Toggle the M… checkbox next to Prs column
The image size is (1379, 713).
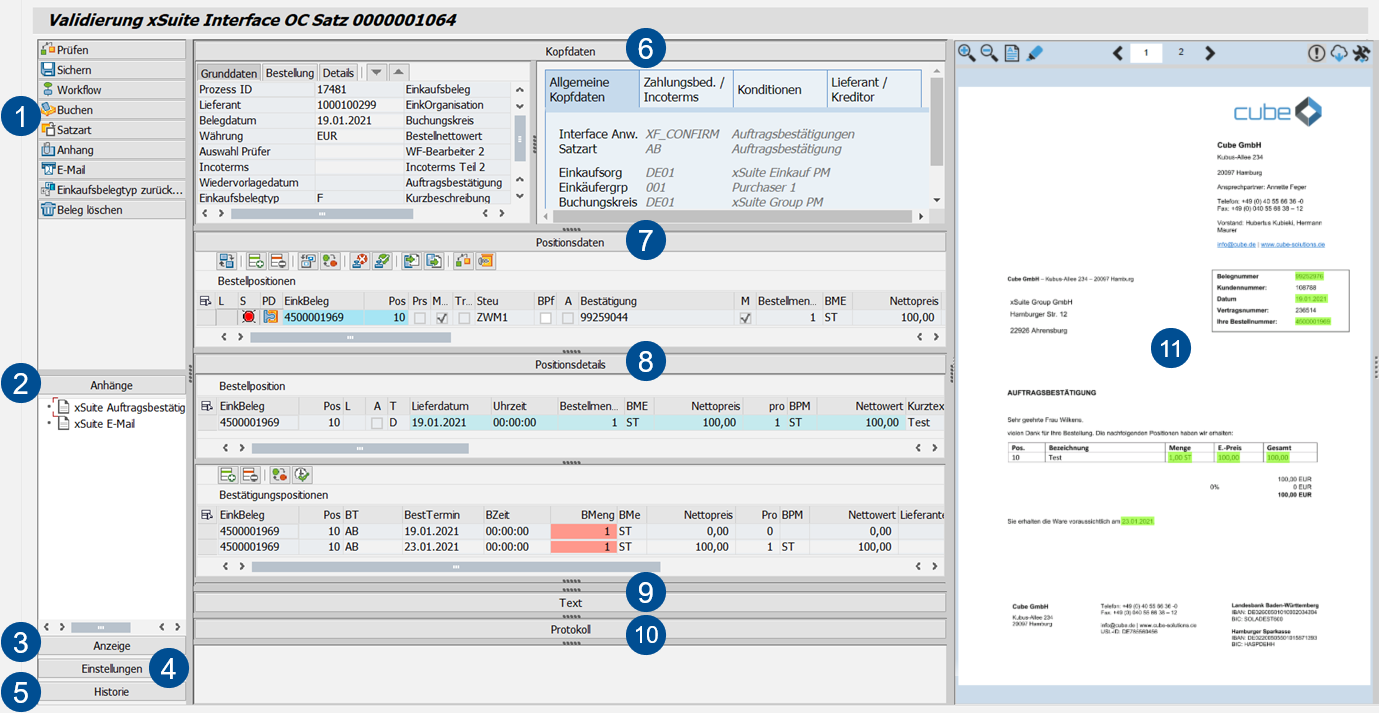tap(441, 317)
